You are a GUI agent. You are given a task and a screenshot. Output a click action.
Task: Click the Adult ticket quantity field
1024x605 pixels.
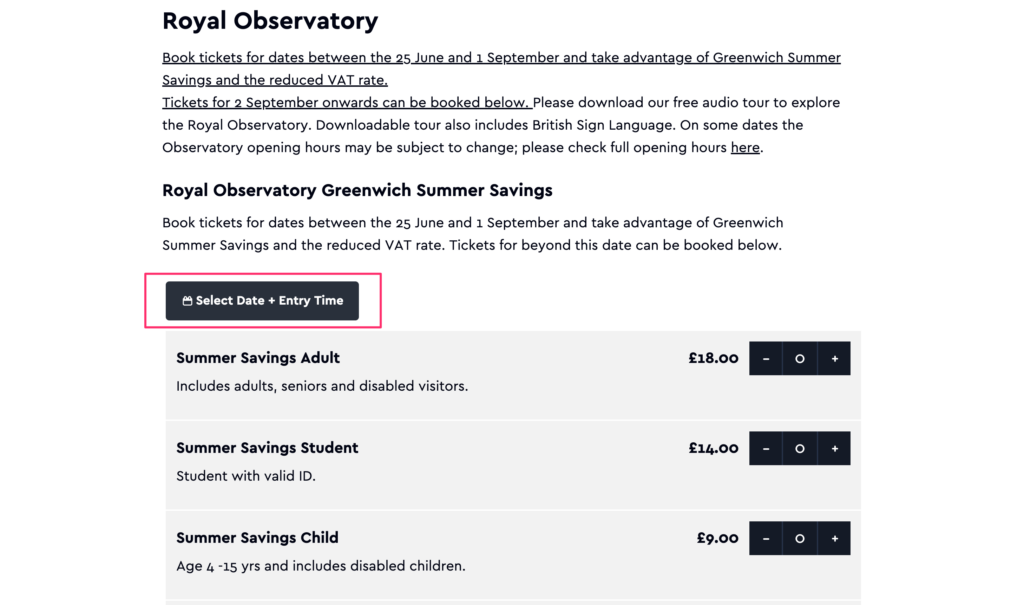[800, 358]
